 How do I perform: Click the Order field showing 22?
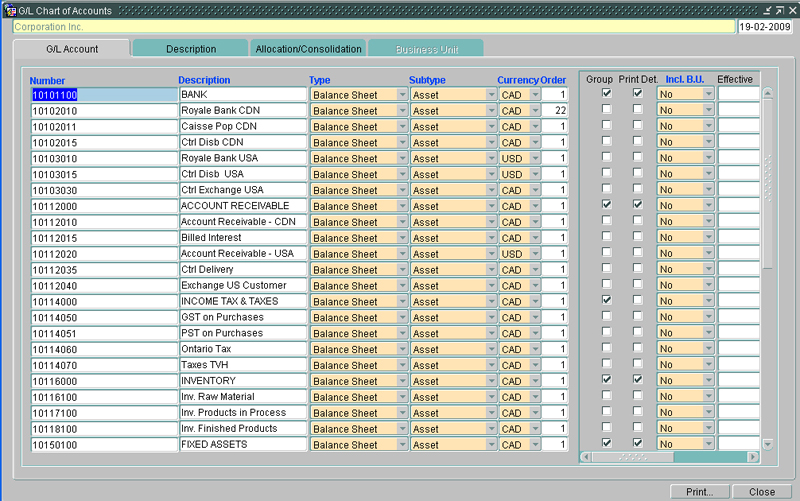(x=556, y=111)
